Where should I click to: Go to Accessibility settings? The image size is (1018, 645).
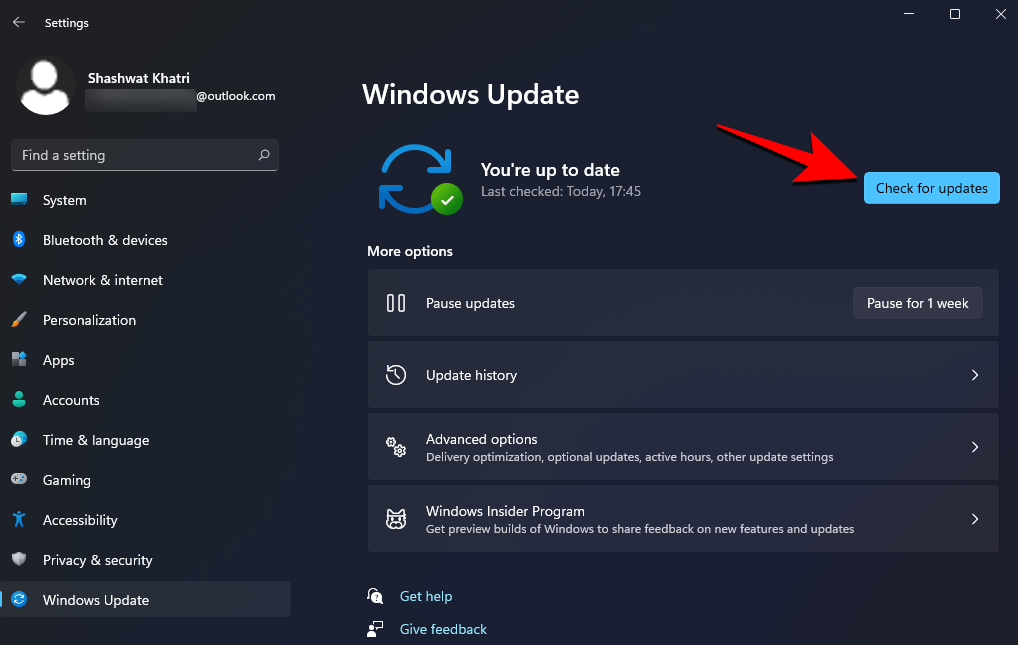[x=145, y=520]
